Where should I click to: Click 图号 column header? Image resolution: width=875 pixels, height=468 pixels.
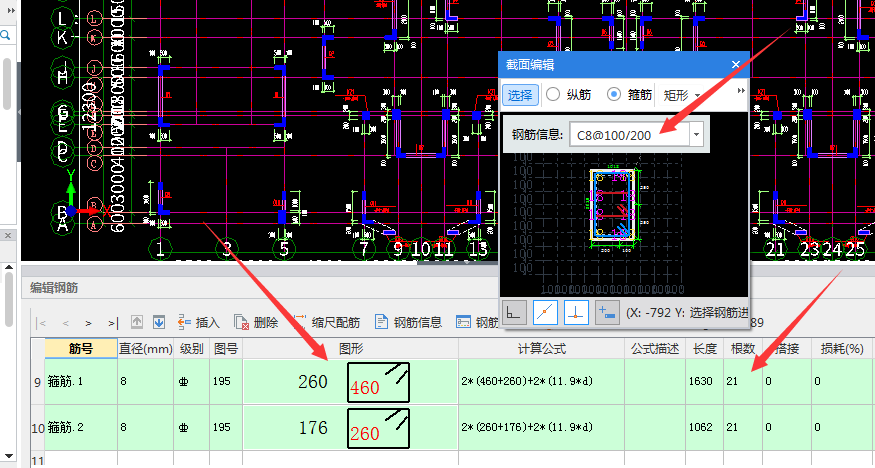(x=226, y=349)
